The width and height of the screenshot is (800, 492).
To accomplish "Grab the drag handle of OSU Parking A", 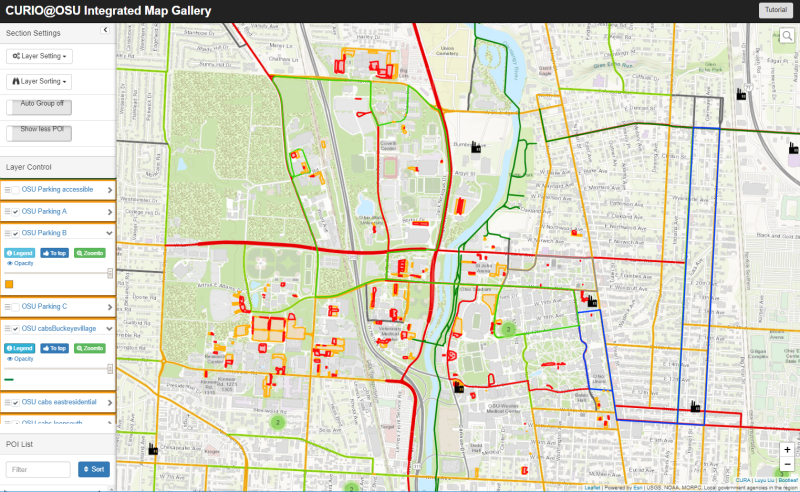I will [x=7, y=212].
